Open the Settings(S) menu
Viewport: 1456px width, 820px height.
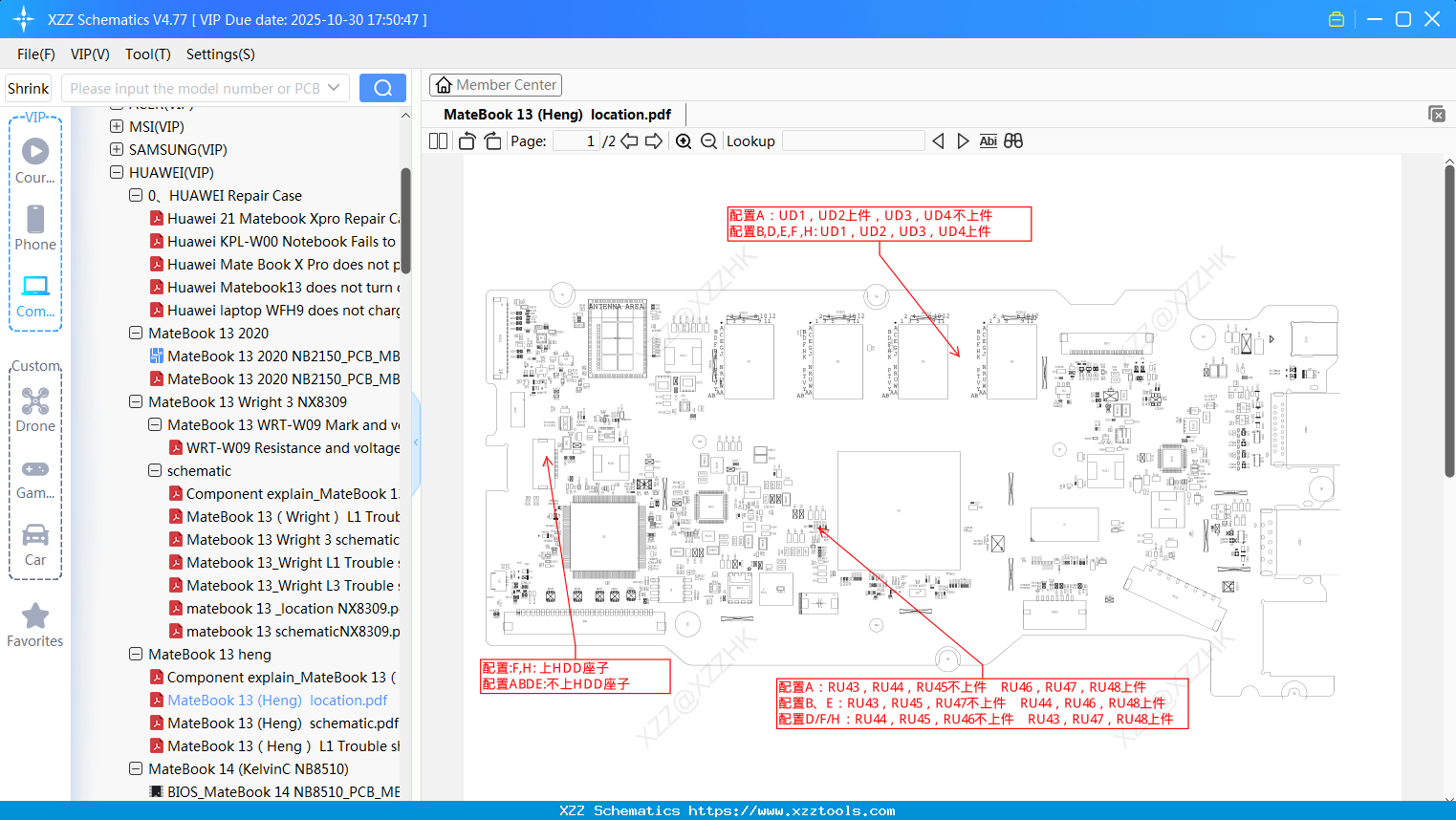point(221,54)
